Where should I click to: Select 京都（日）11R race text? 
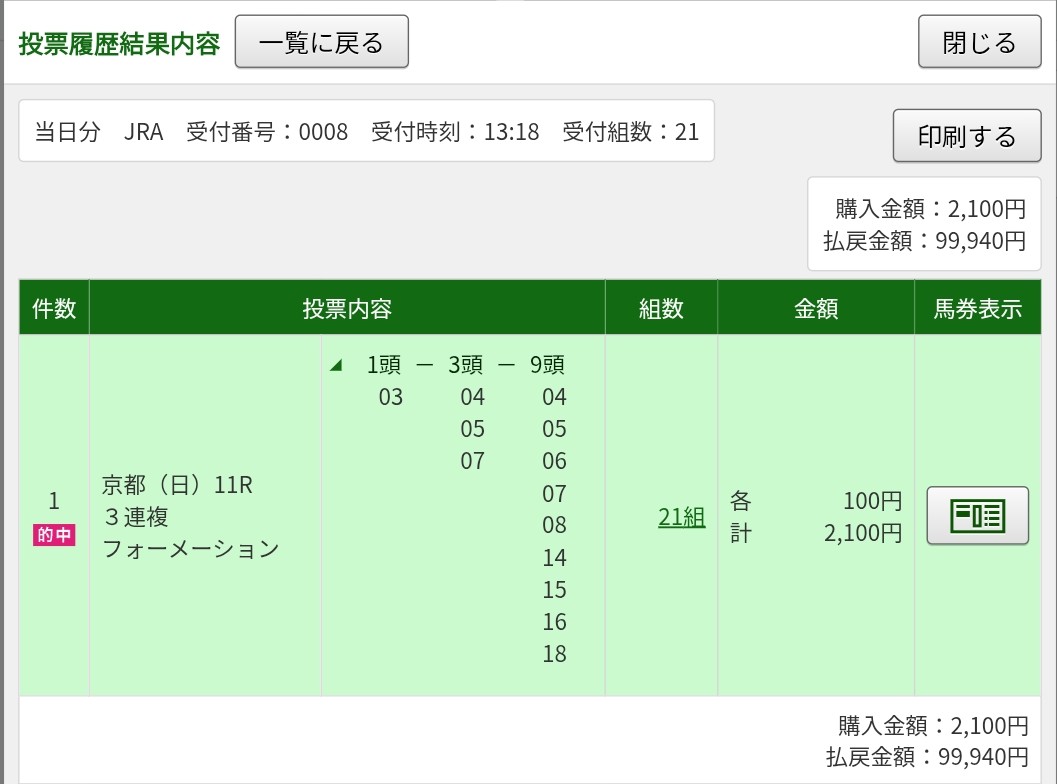click(177, 485)
